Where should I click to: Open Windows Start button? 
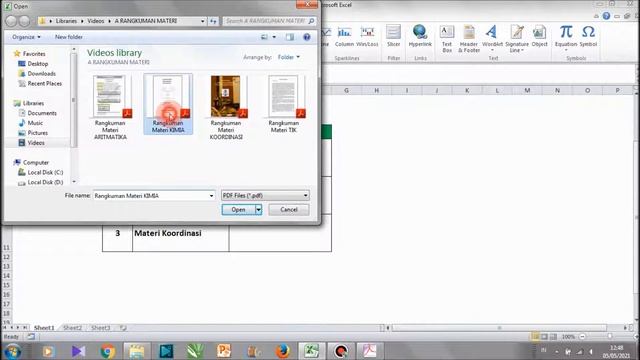(13, 351)
